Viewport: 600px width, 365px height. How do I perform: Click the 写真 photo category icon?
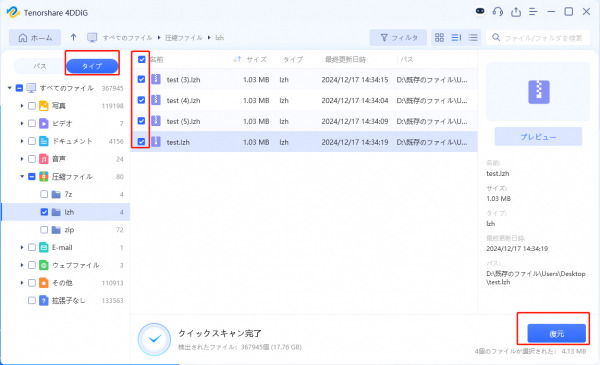44,106
